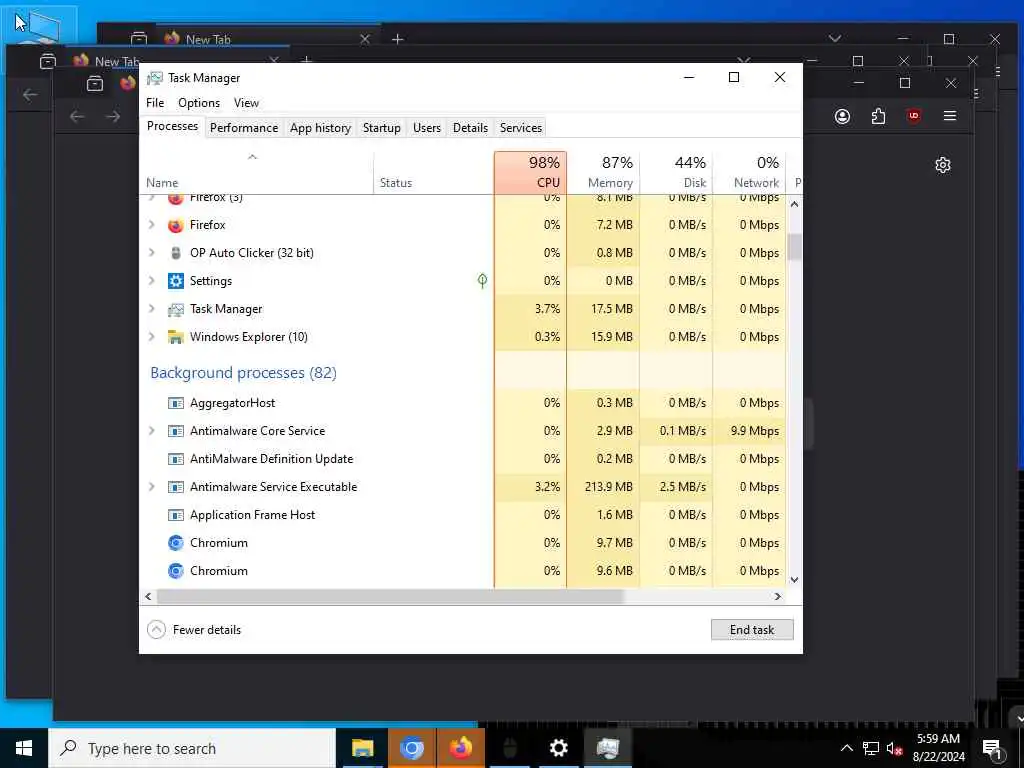Sort by the Network column header
1024x768 pixels.
point(749,172)
